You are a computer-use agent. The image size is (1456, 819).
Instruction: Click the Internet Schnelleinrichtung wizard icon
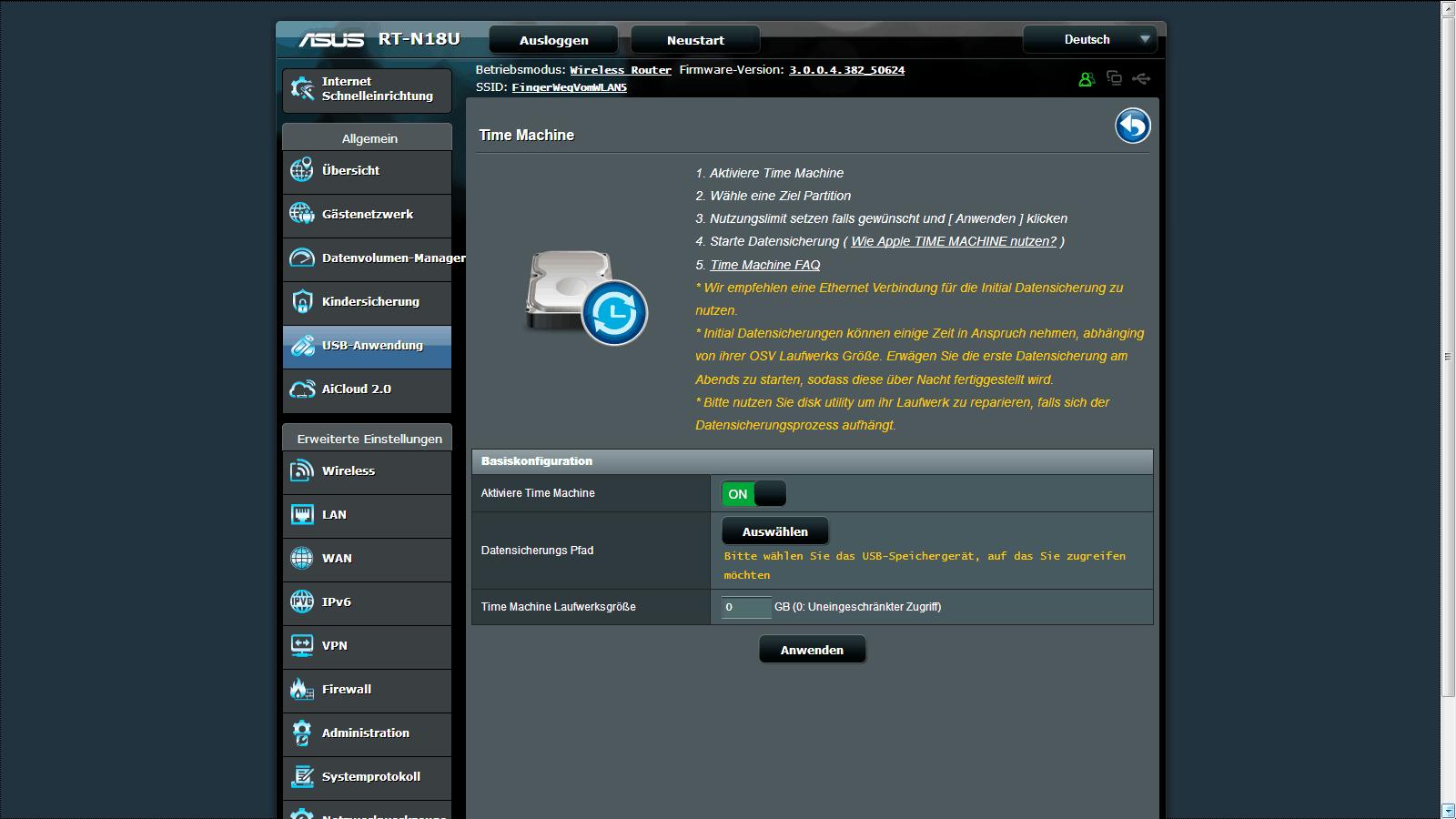click(302, 88)
